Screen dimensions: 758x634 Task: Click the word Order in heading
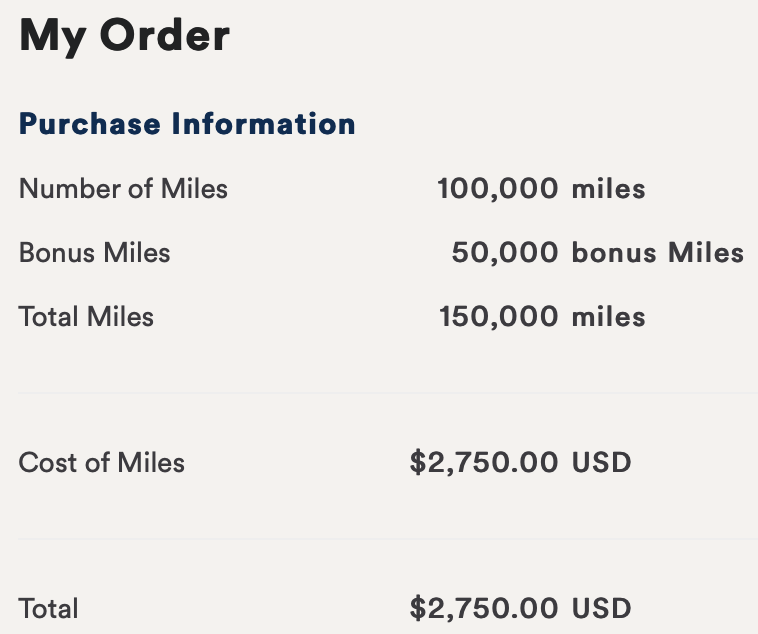coord(165,35)
